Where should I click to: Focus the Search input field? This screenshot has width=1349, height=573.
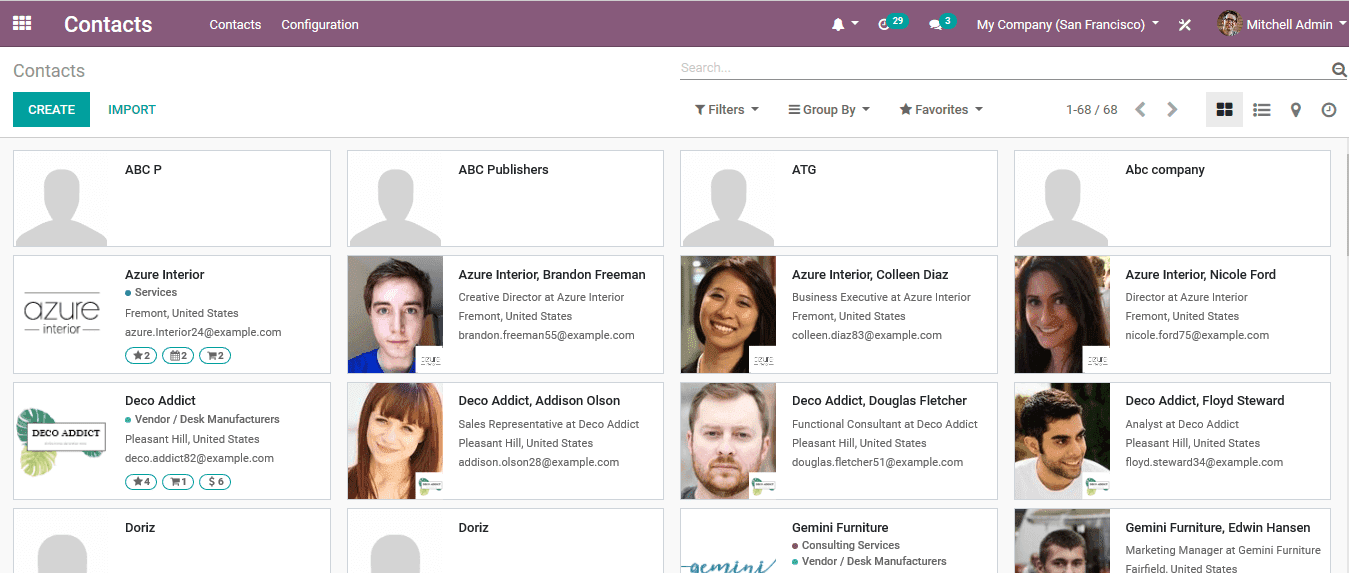[x=1005, y=68]
